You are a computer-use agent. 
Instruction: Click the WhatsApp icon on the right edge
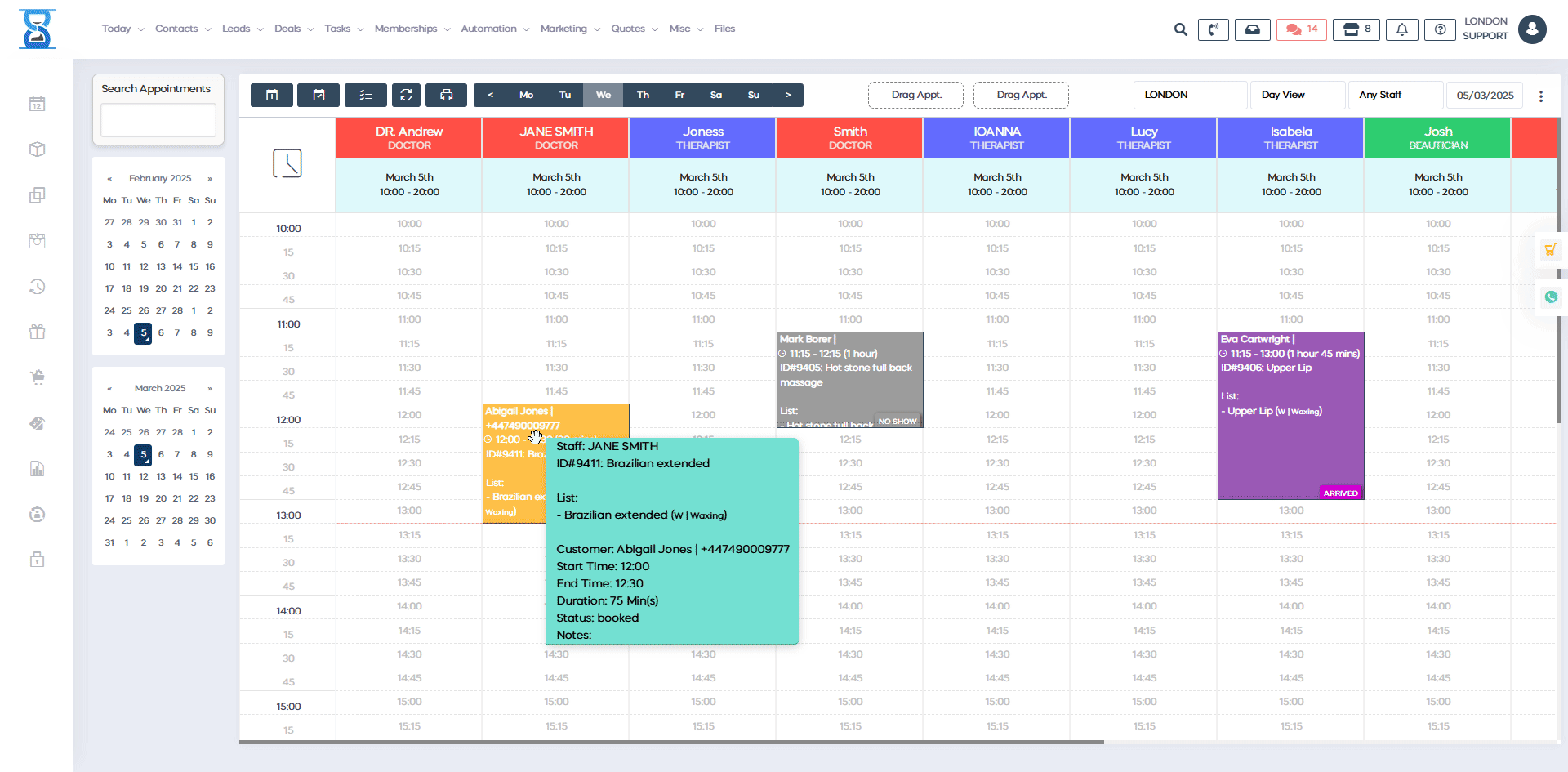[1551, 297]
